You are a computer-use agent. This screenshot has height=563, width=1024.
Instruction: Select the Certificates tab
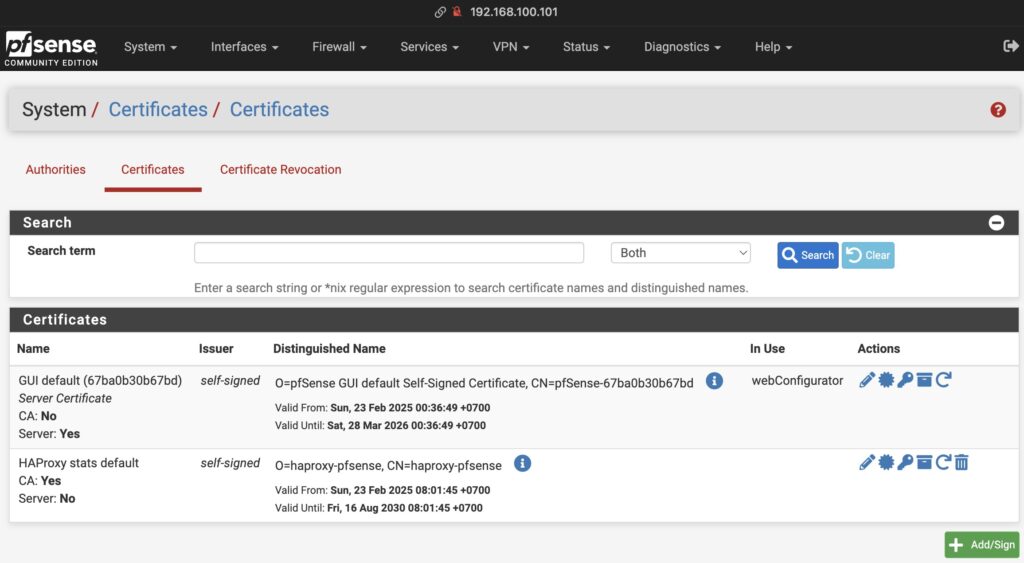[x=153, y=170]
